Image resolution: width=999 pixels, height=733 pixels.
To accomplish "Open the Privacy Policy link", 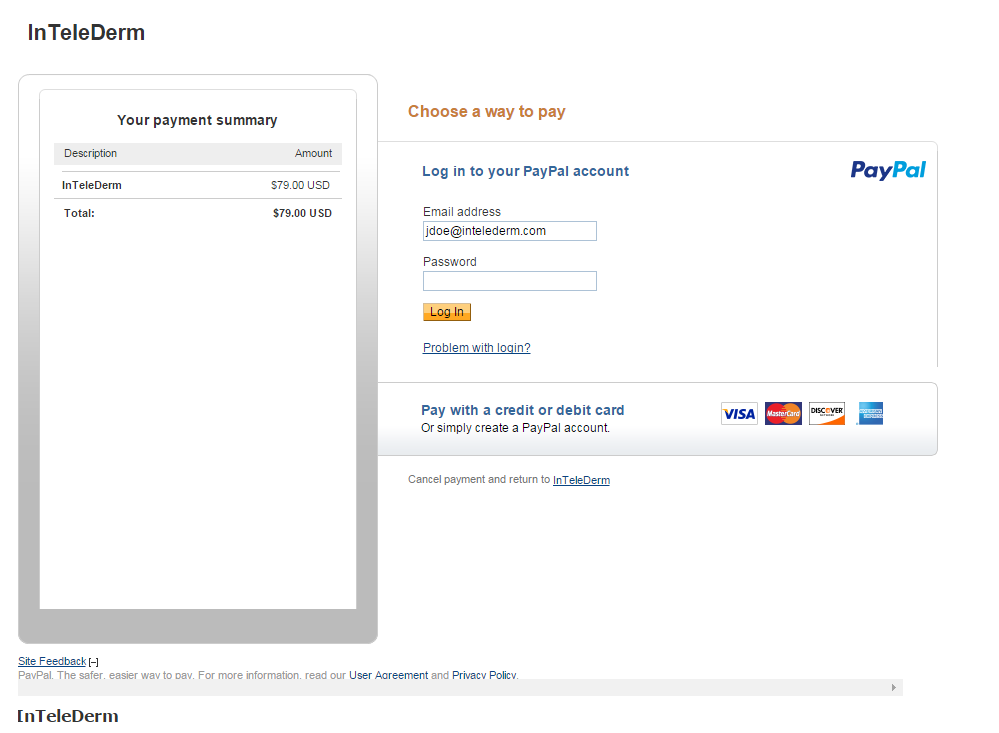I will click(484, 676).
